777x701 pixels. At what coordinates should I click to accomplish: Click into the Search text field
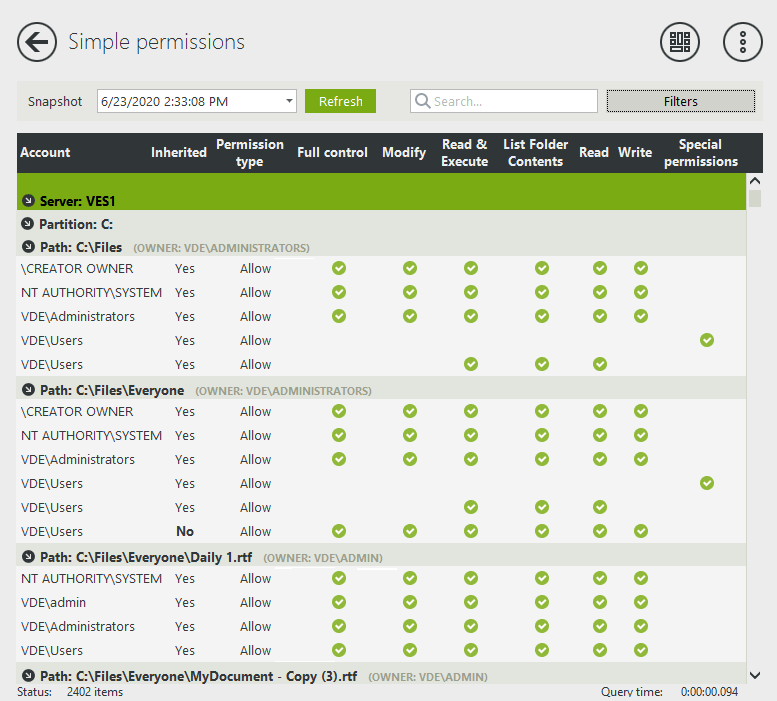click(x=512, y=101)
